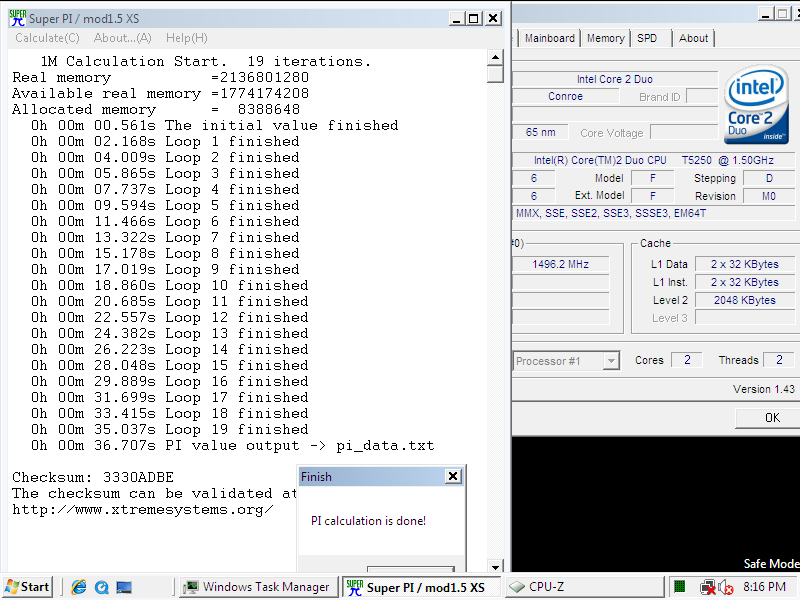Image resolution: width=800 pixels, height=600 pixels.
Task: Click the Version 1.43 label in CPU-Z
Action: coord(763,389)
